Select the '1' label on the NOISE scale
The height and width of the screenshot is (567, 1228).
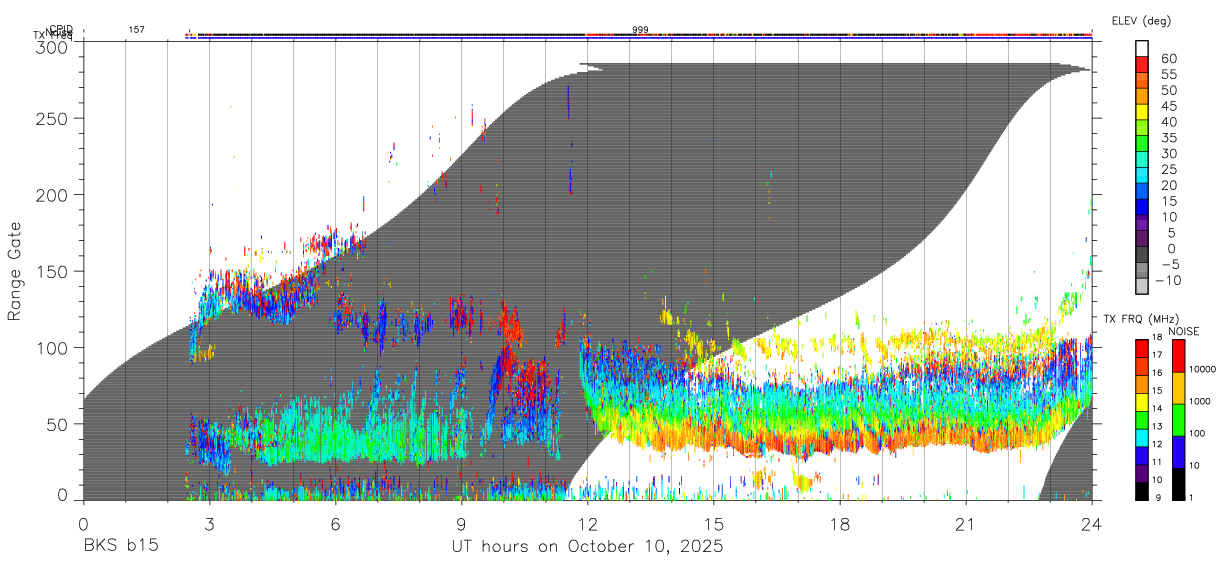coord(1190,497)
